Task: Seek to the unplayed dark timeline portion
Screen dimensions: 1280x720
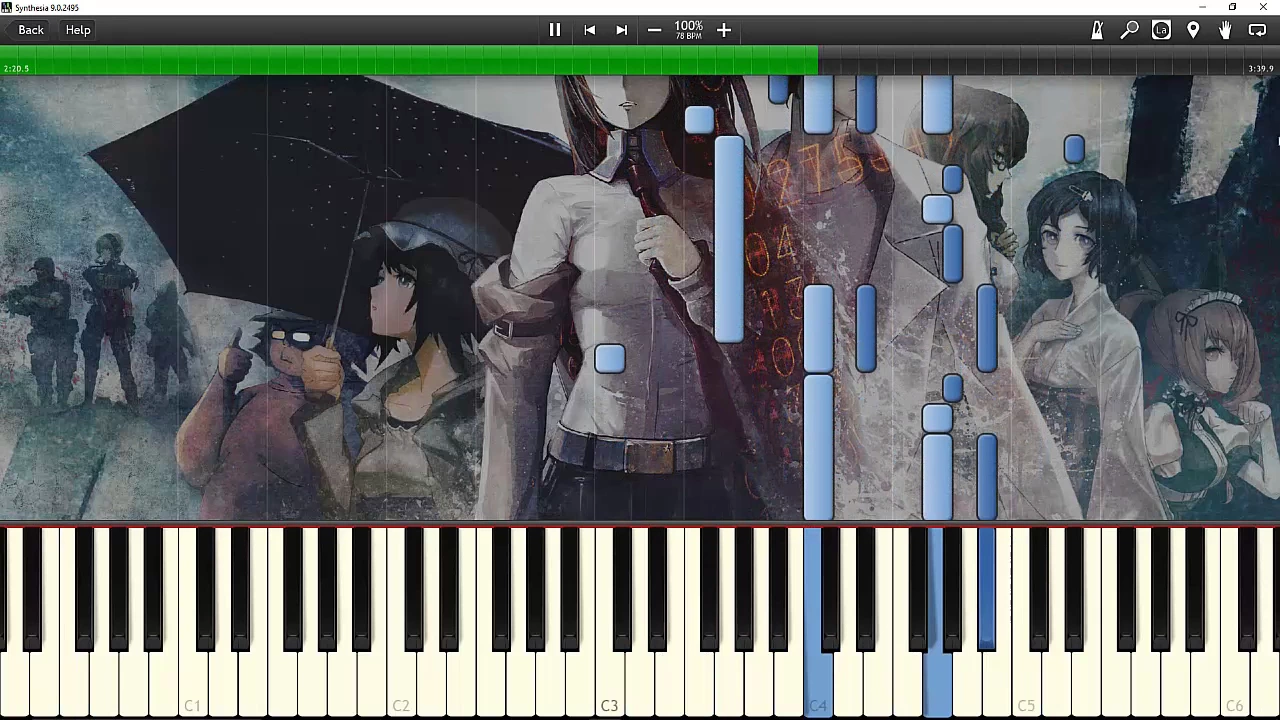Action: tap(1049, 60)
